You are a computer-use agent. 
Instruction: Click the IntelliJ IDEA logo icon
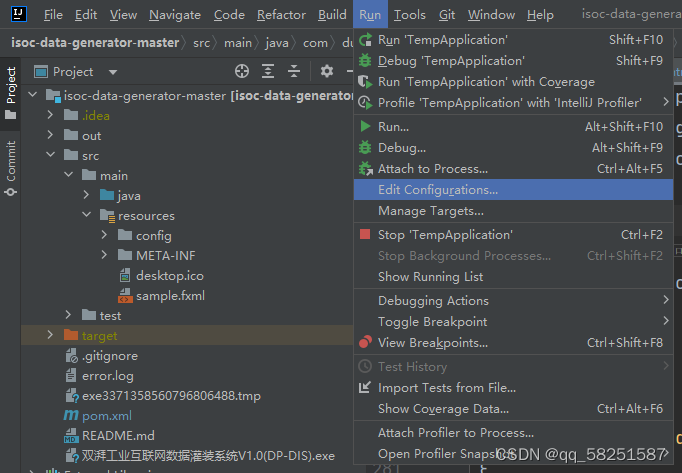[19, 14]
